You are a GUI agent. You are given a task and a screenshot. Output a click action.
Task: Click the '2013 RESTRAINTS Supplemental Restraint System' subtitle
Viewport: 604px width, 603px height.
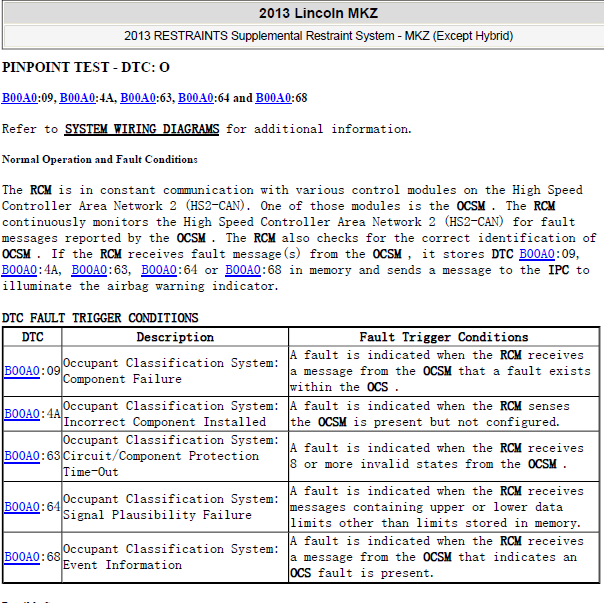(319, 36)
